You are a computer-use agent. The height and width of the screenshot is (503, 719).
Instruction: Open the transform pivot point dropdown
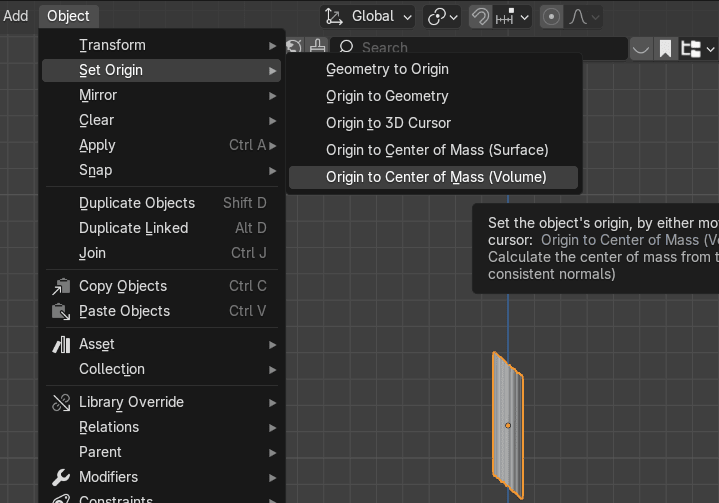point(442,17)
